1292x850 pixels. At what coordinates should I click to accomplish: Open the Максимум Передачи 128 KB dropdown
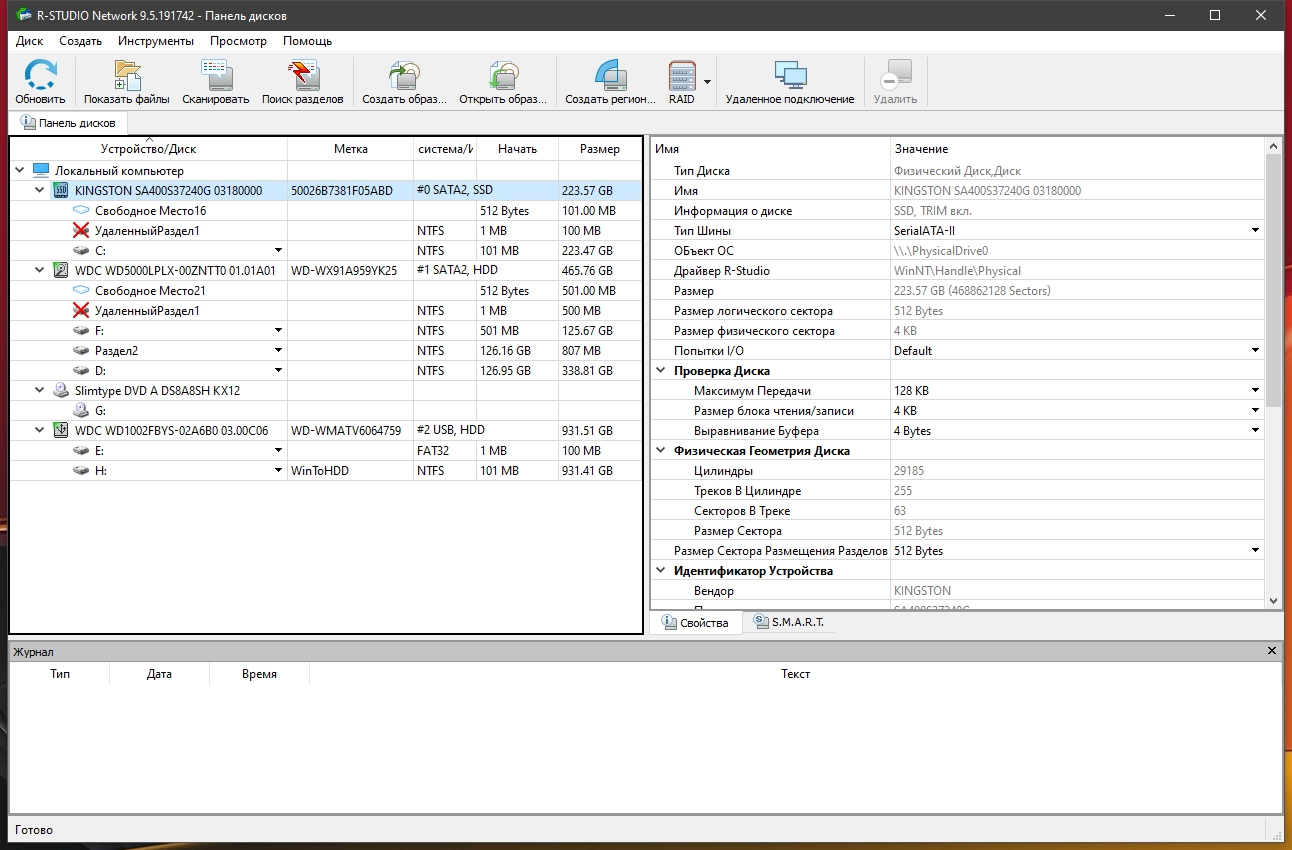[x=1255, y=391]
